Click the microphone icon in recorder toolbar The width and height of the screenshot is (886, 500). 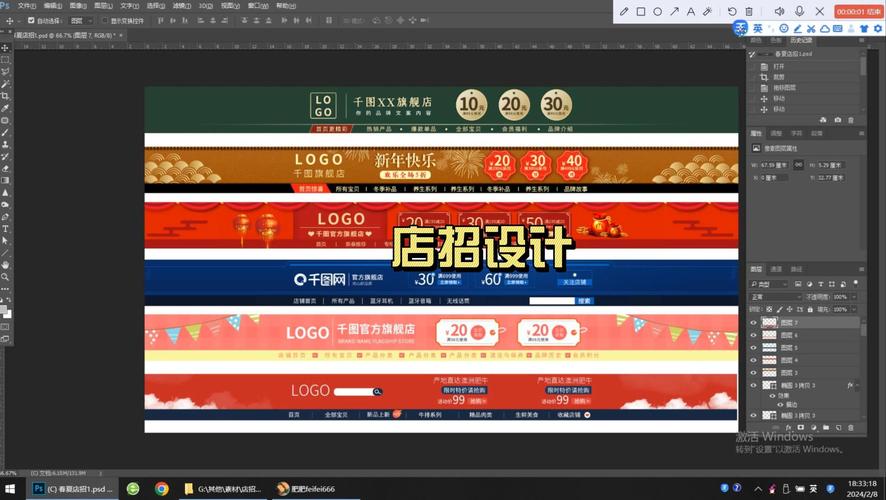(x=800, y=11)
